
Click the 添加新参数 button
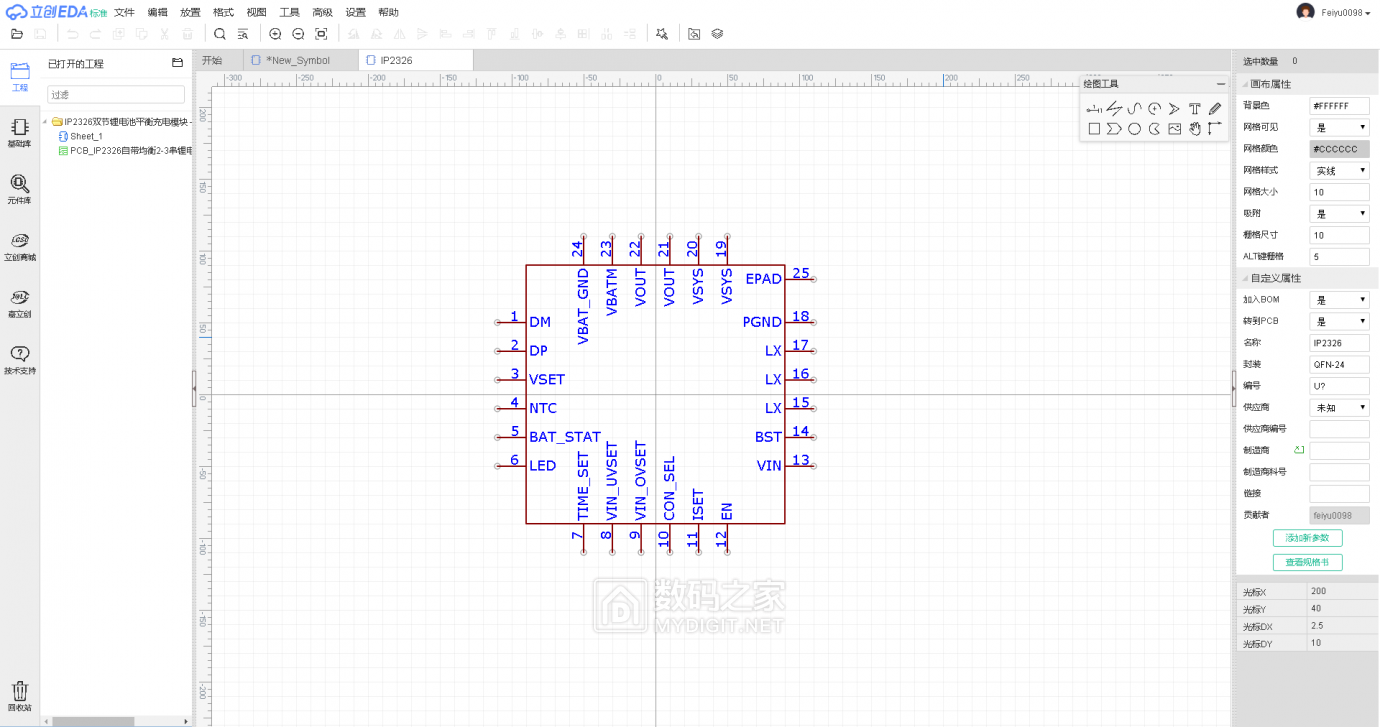click(1307, 538)
